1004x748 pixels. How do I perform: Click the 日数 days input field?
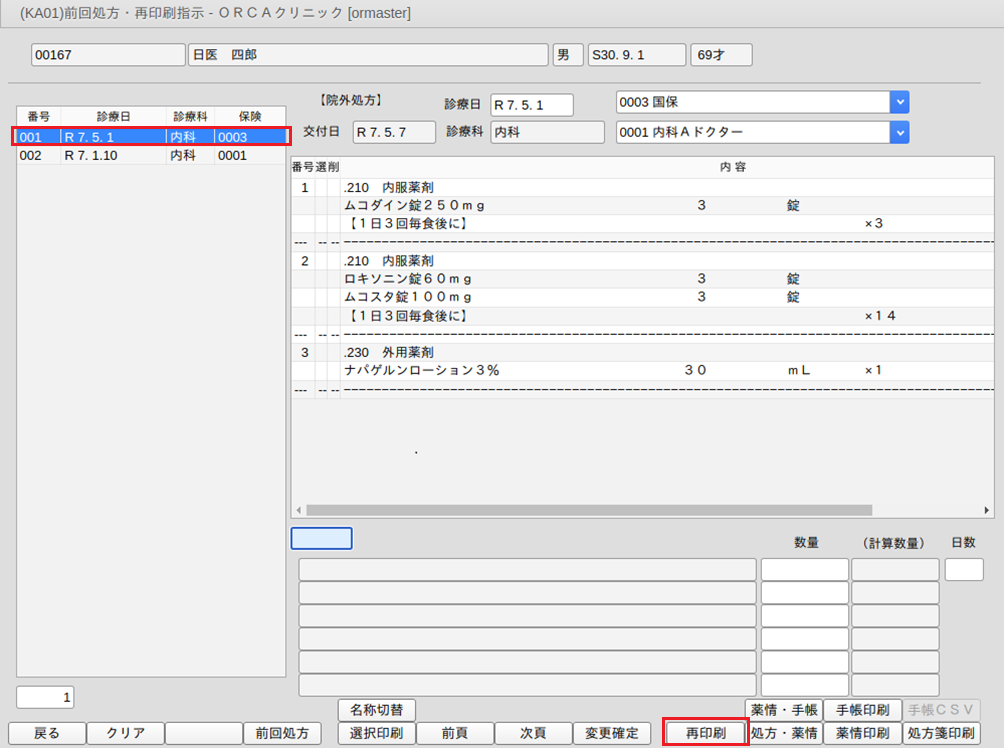click(x=964, y=570)
